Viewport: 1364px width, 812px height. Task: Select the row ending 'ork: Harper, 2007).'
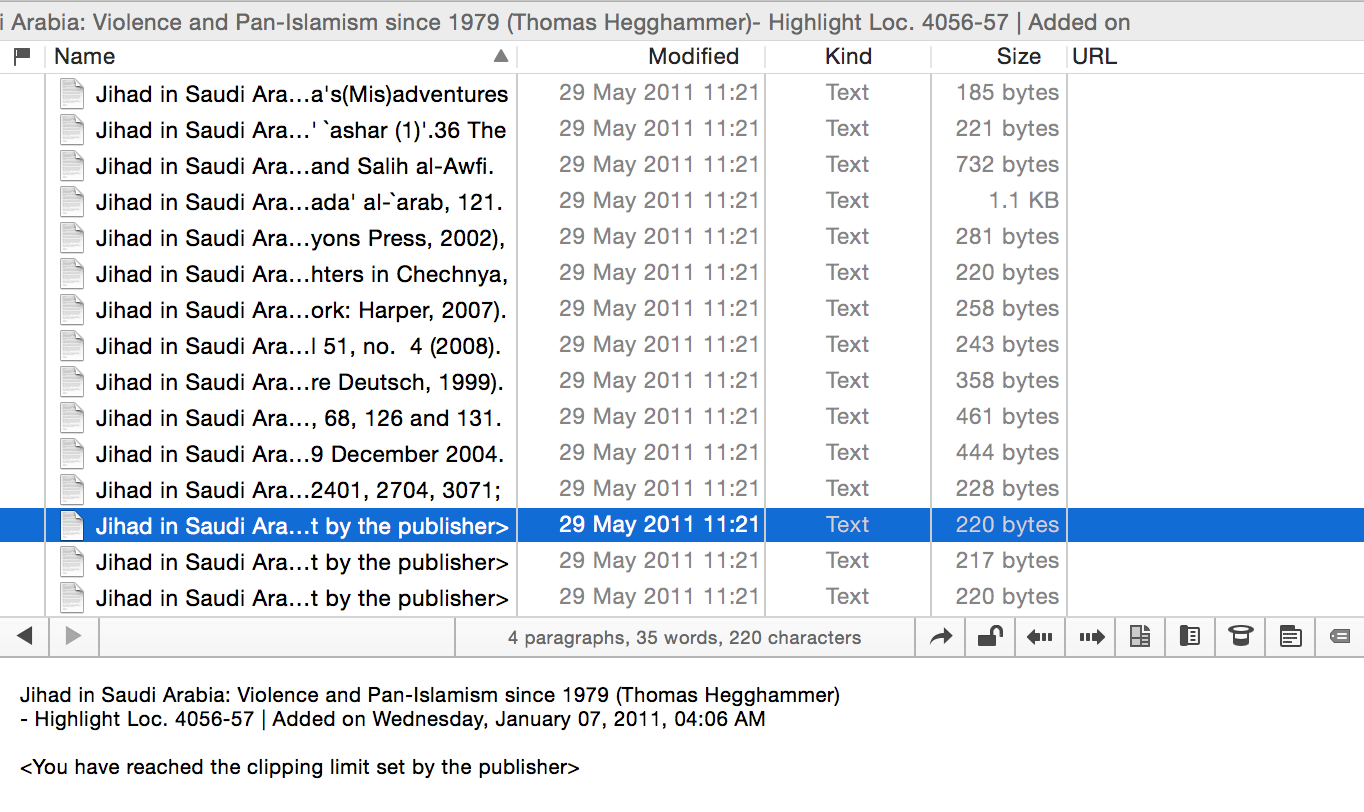tap(682, 309)
